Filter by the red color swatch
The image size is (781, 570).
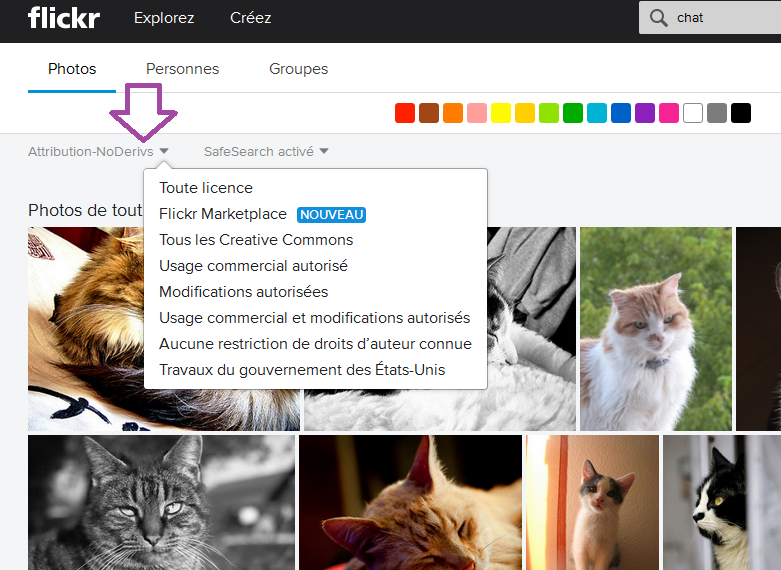(405, 113)
